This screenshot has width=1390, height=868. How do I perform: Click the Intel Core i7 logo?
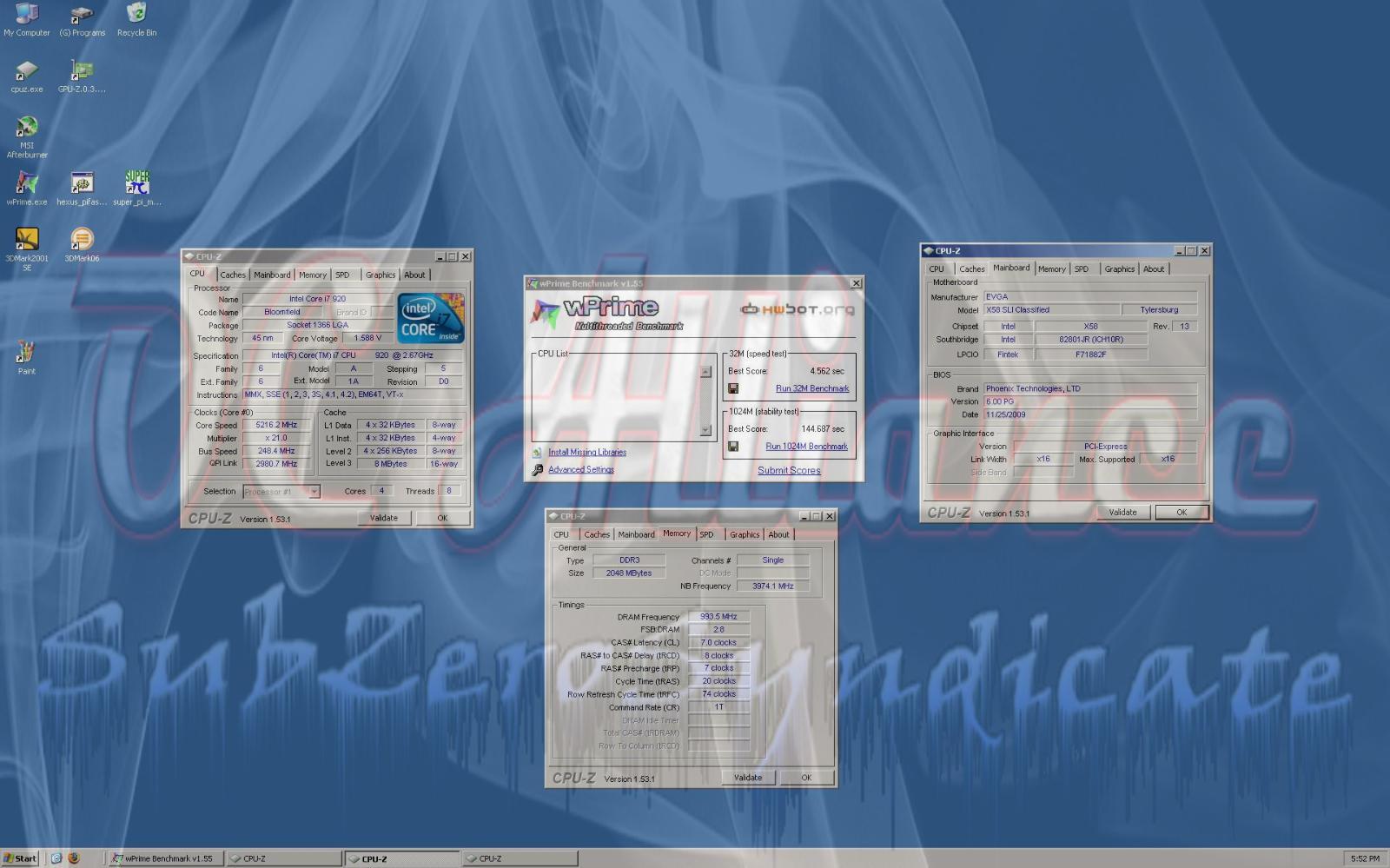431,318
